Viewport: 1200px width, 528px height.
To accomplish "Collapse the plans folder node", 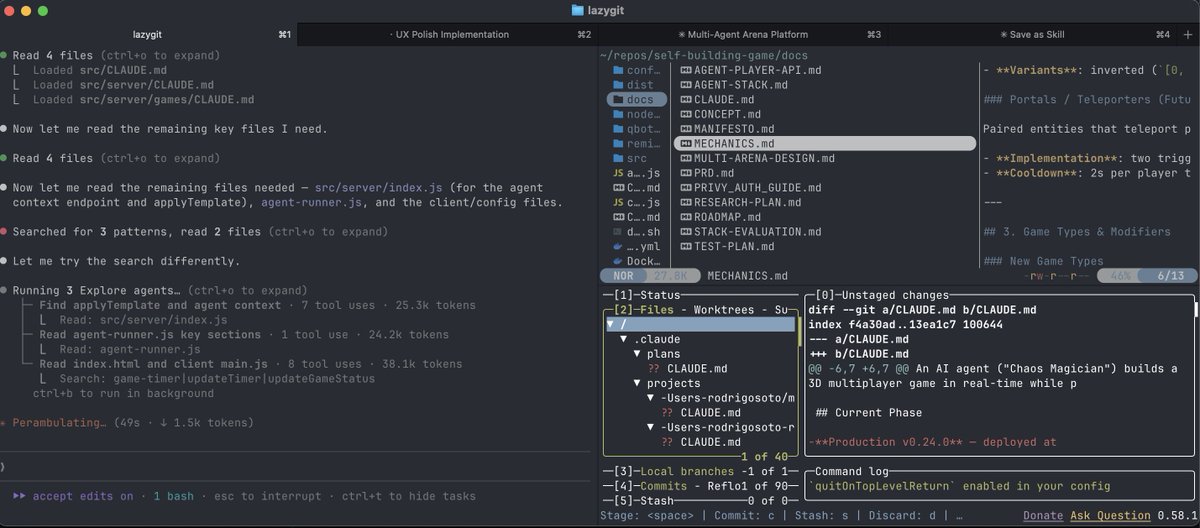I will [x=638, y=354].
